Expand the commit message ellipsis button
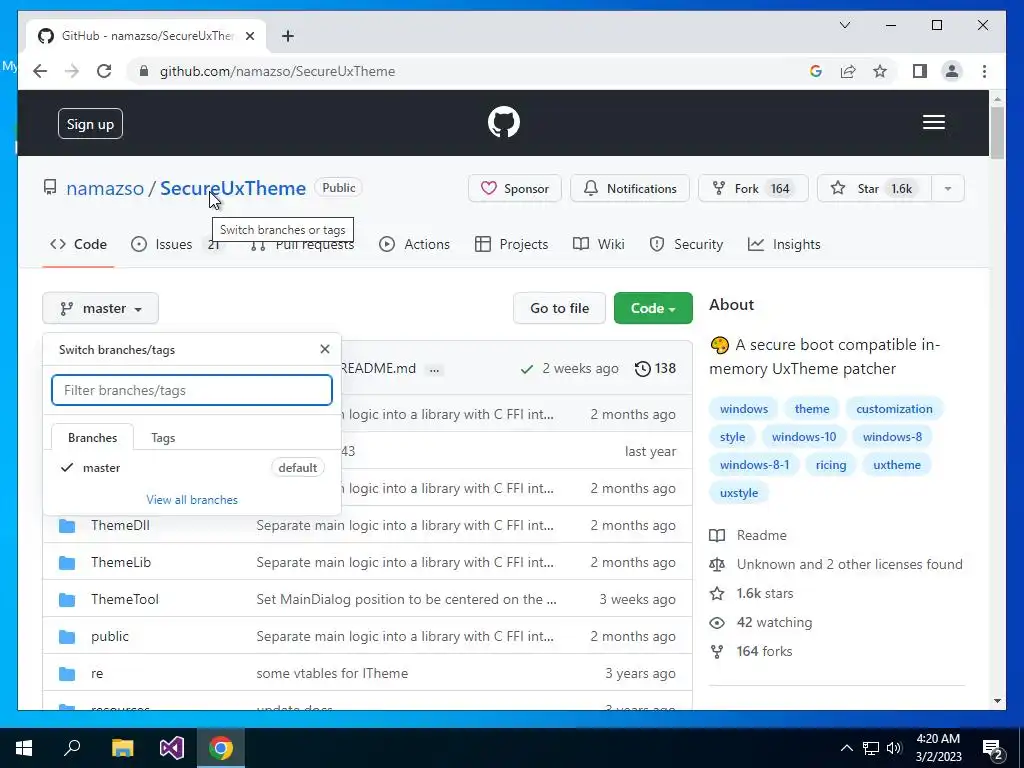Image resolution: width=1024 pixels, height=768 pixels. pyautogui.click(x=434, y=369)
